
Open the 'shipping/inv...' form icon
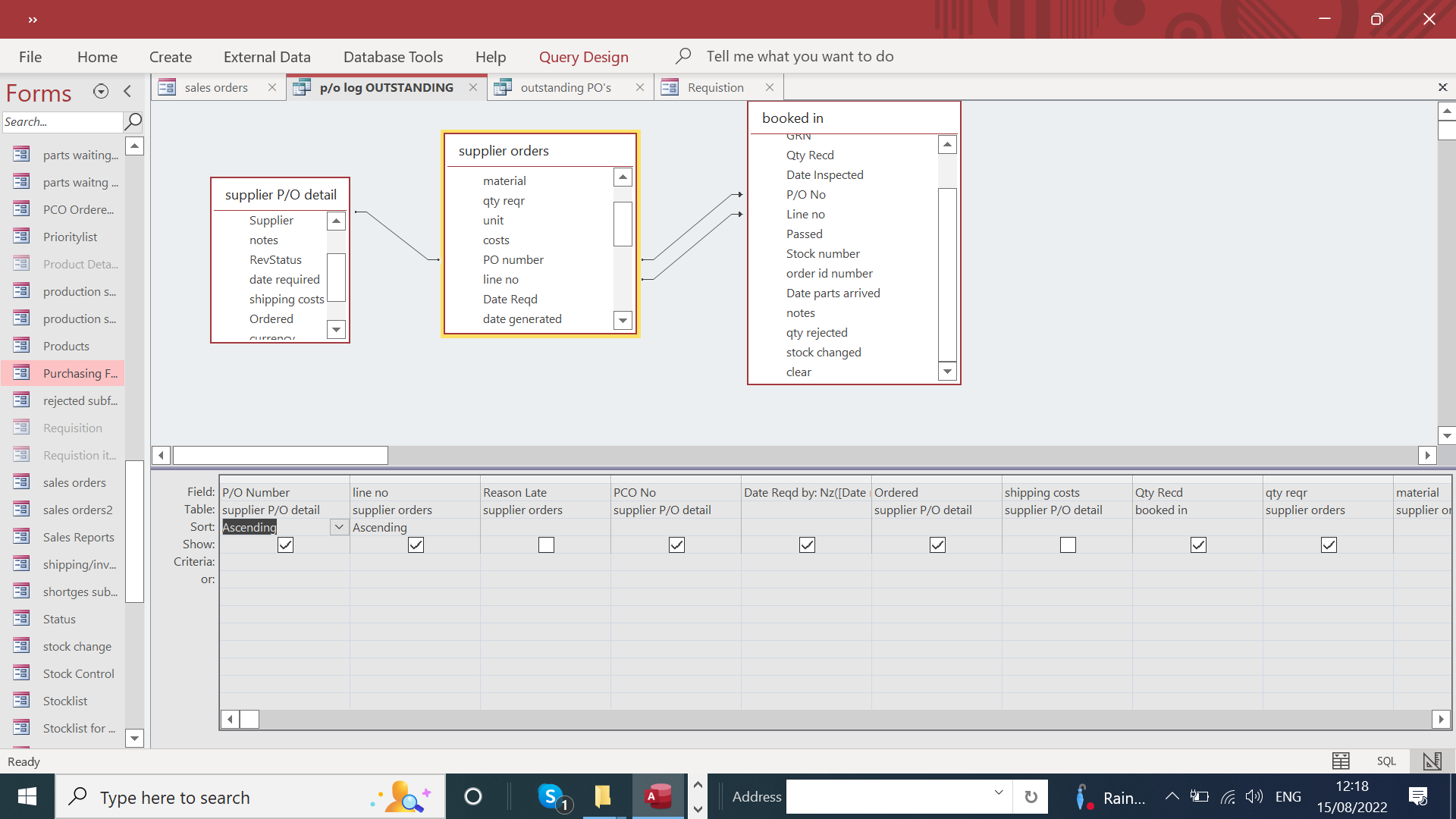pyautogui.click(x=21, y=564)
